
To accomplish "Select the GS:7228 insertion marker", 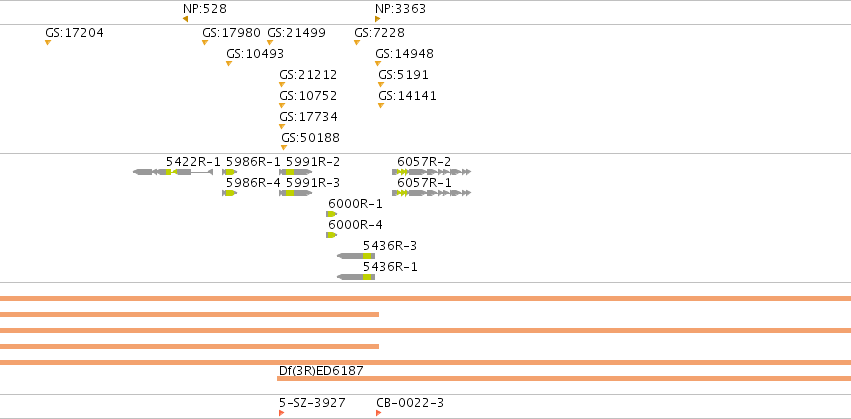I will [357, 42].
